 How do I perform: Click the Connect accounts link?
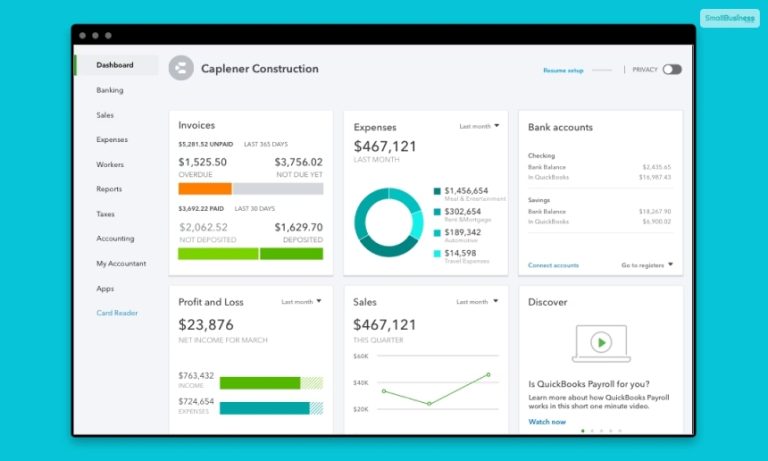coord(553,265)
